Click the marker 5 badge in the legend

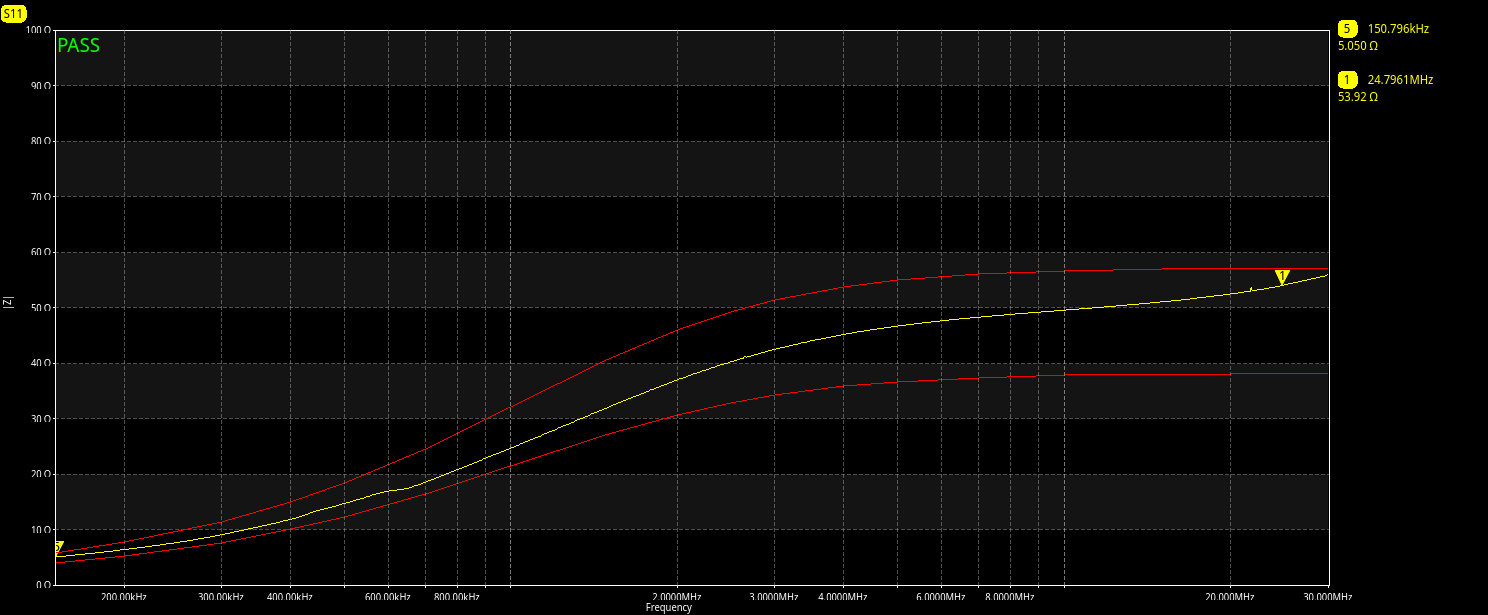tap(1347, 29)
